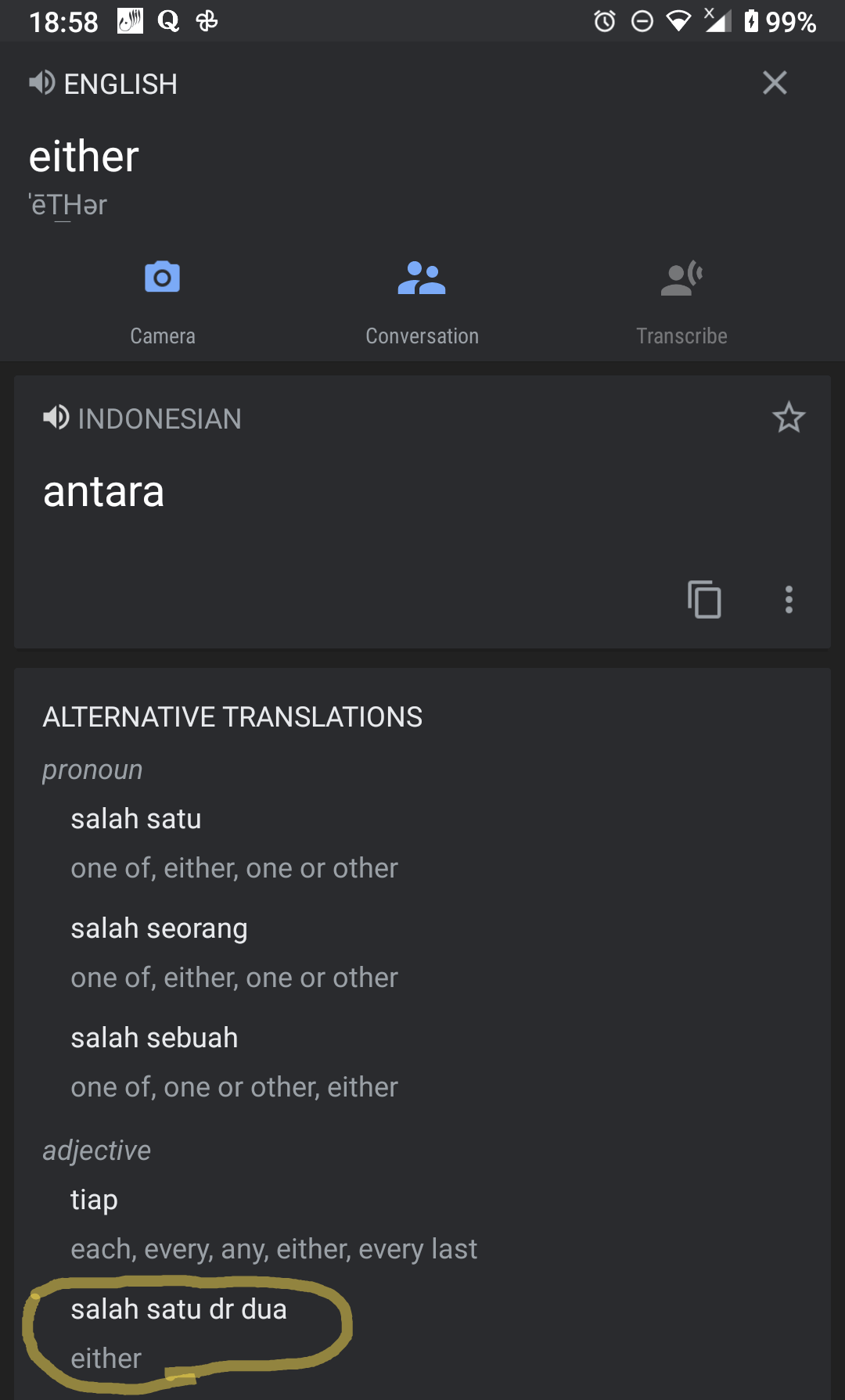Clear the entered text with X

[x=774, y=83]
